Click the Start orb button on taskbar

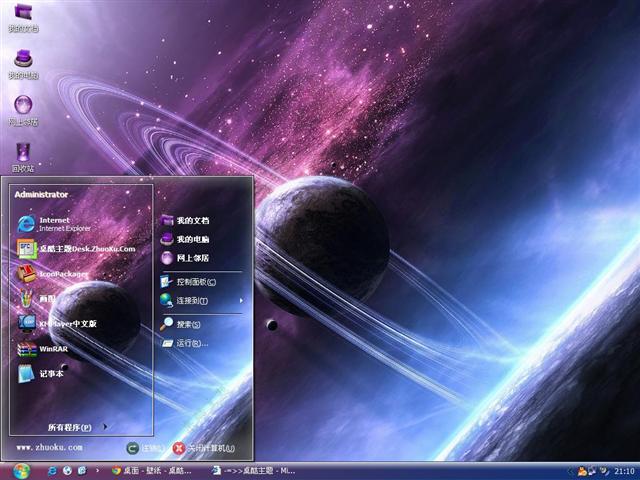click(x=20, y=470)
